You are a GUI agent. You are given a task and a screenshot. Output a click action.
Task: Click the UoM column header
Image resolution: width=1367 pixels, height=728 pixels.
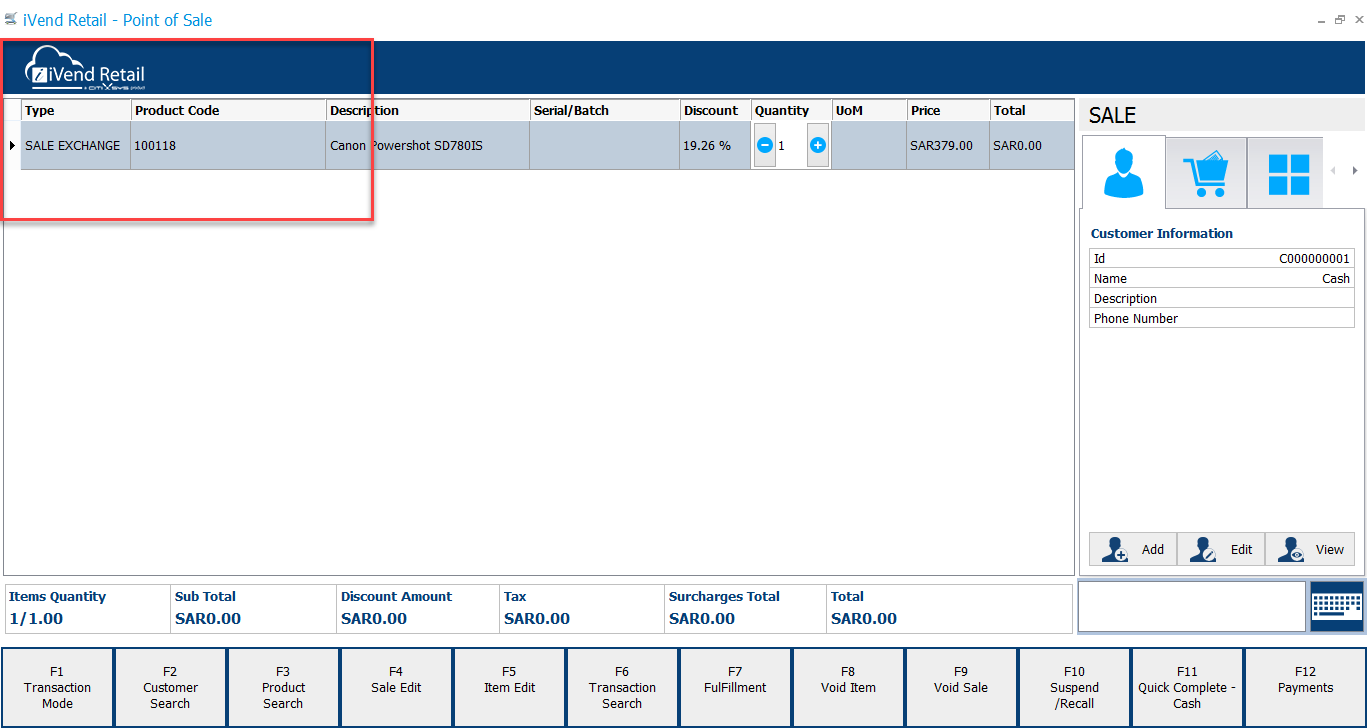click(x=869, y=110)
